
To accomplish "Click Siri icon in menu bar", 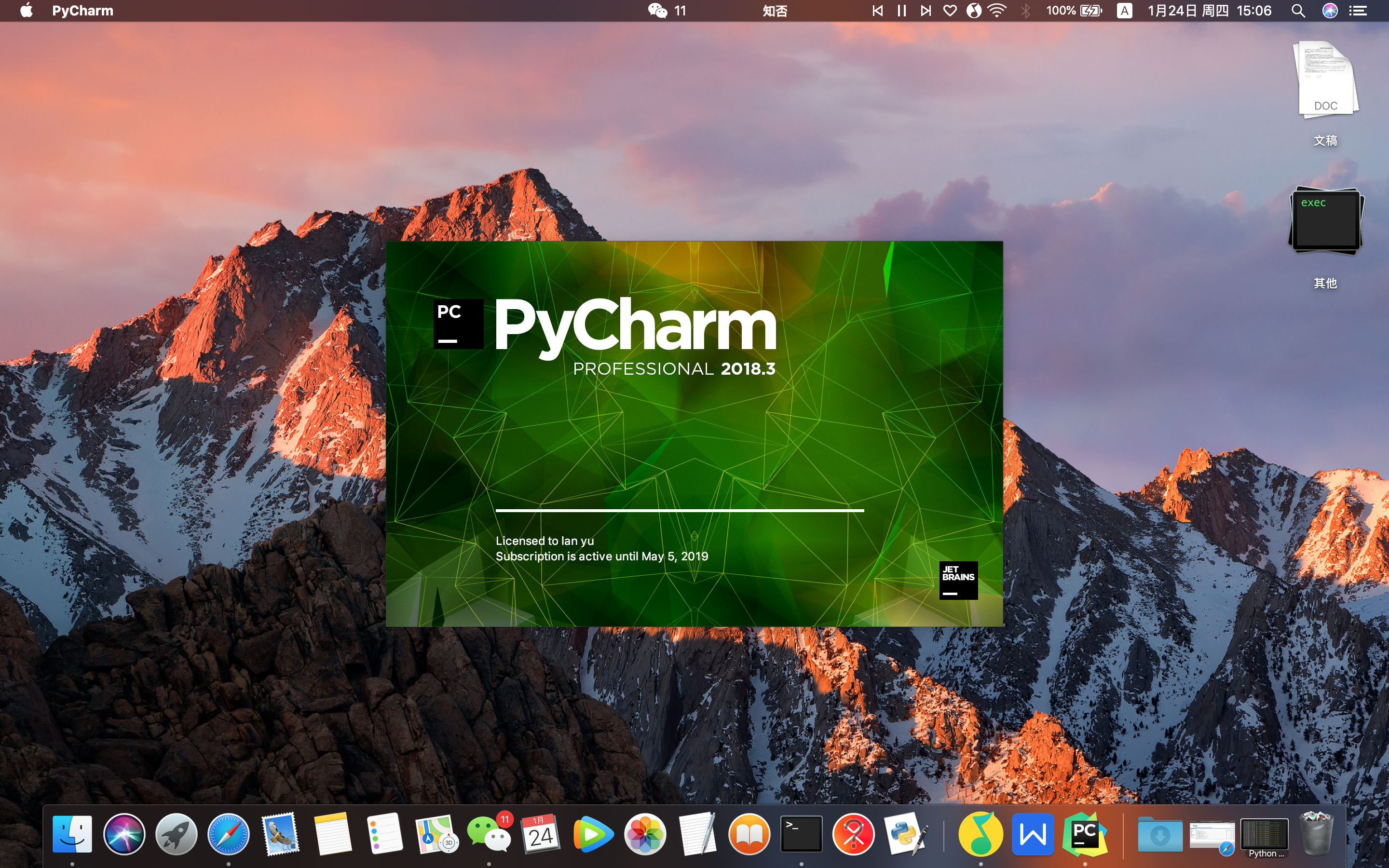I will tap(1330, 10).
